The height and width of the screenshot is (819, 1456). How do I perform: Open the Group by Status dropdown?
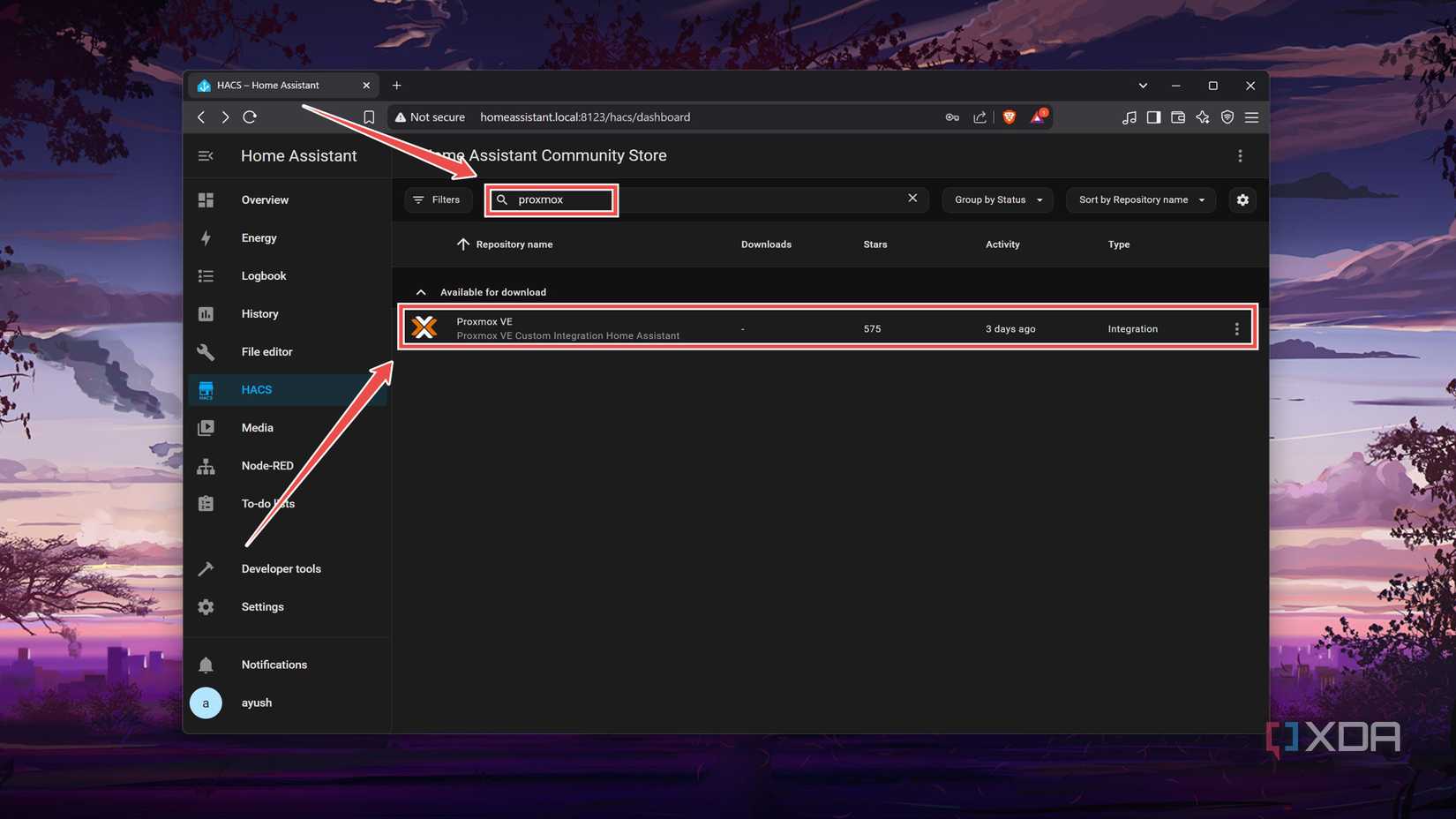pyautogui.click(x=996, y=199)
